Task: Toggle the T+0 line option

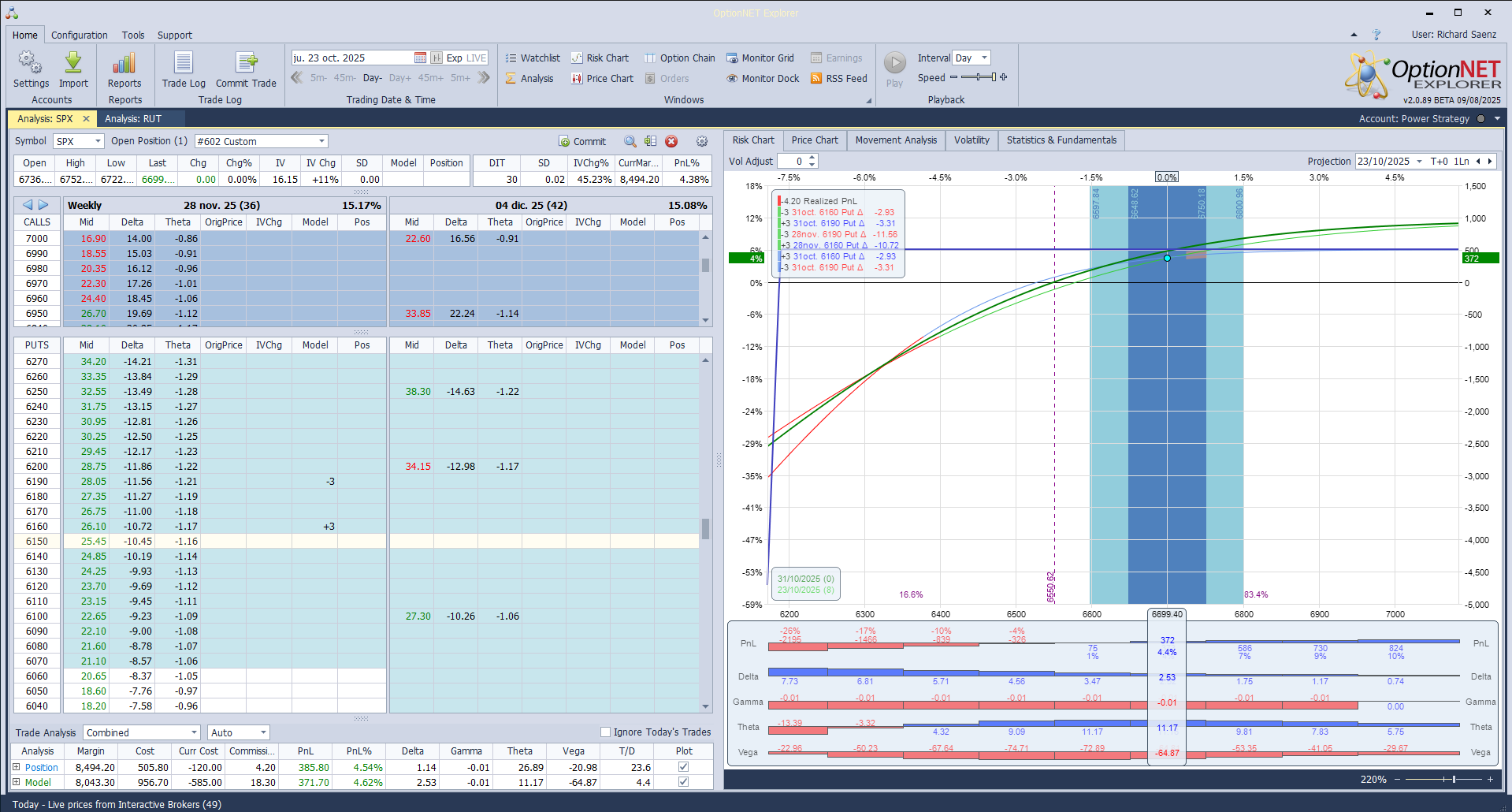Action: pos(1439,162)
